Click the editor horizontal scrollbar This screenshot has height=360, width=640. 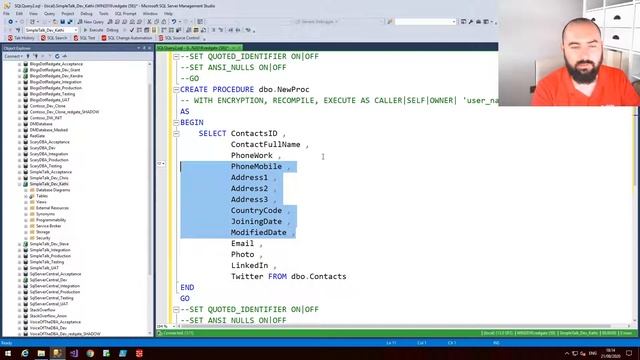click(396, 326)
